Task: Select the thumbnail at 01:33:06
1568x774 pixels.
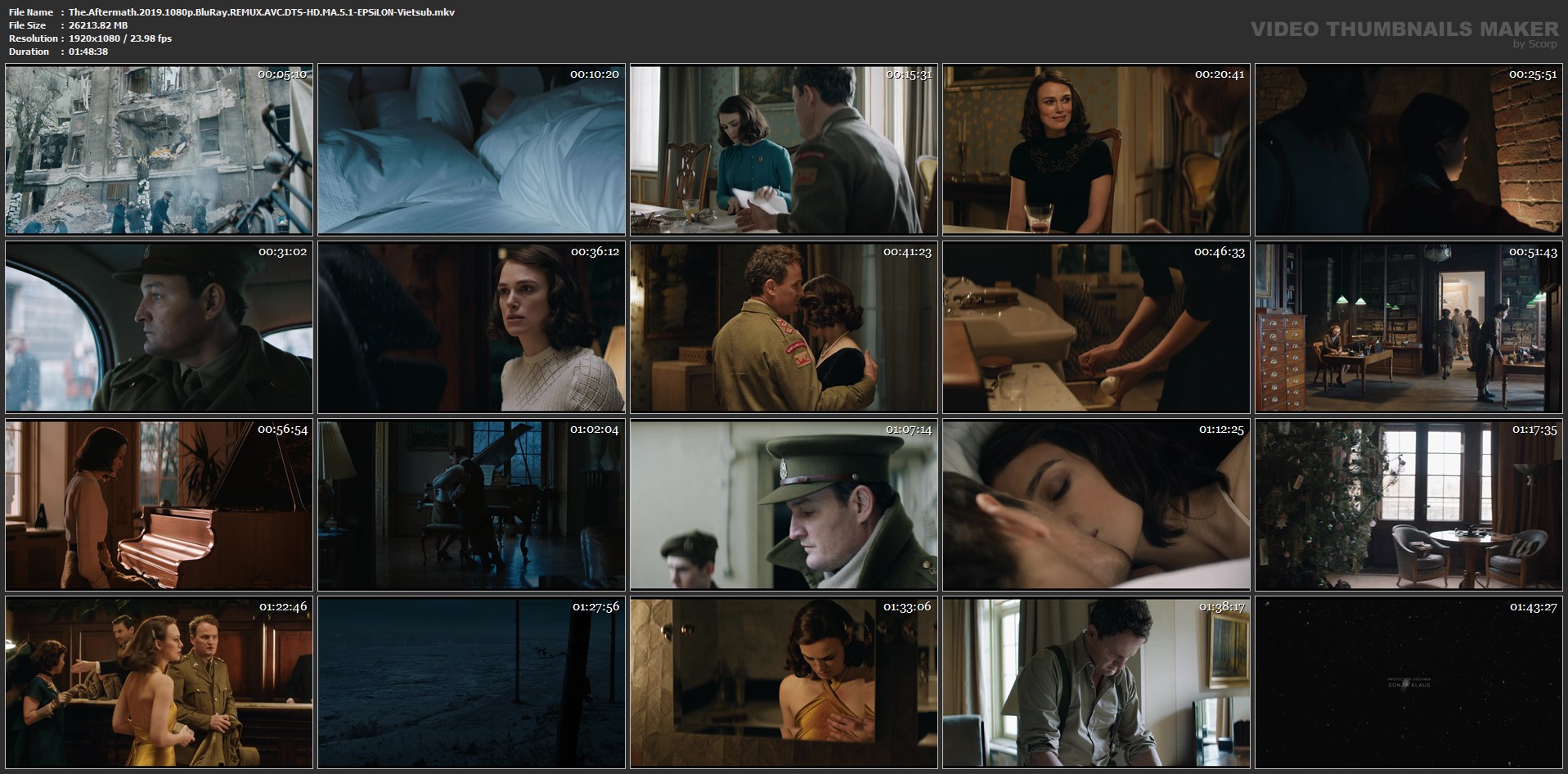Action: point(784,682)
